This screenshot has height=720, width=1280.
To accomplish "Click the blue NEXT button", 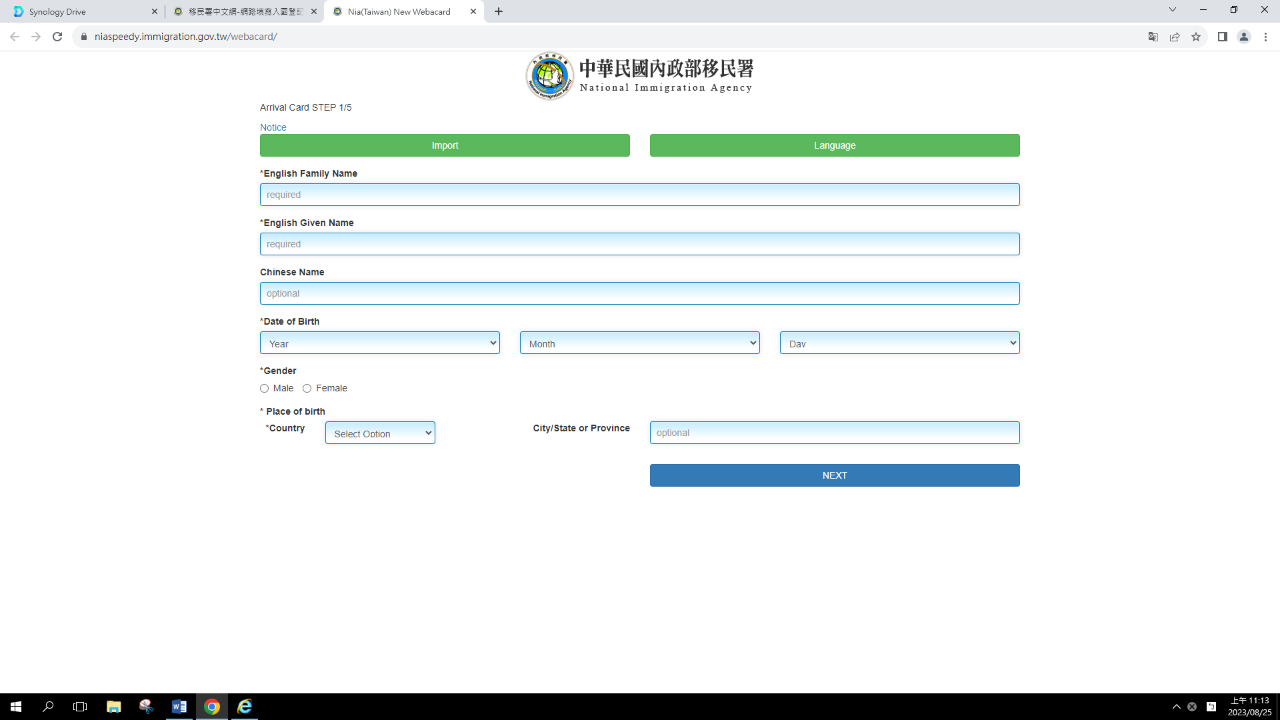I will pos(835,476).
